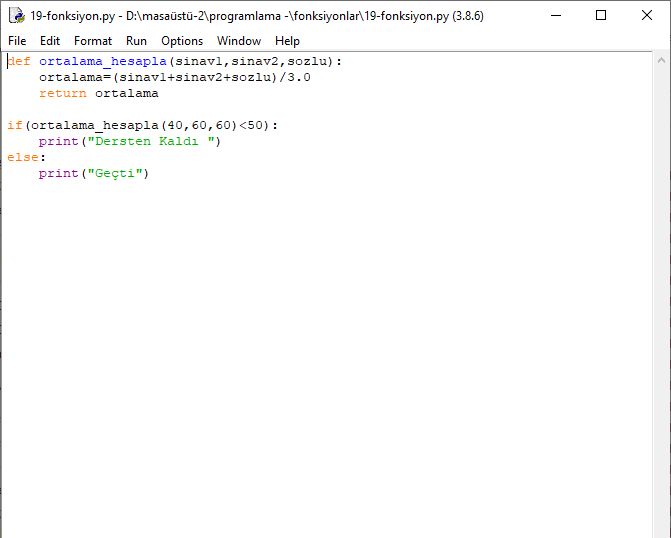The image size is (671, 538).
Task: Click the "Geçti" string in the last print
Action: coord(118,173)
